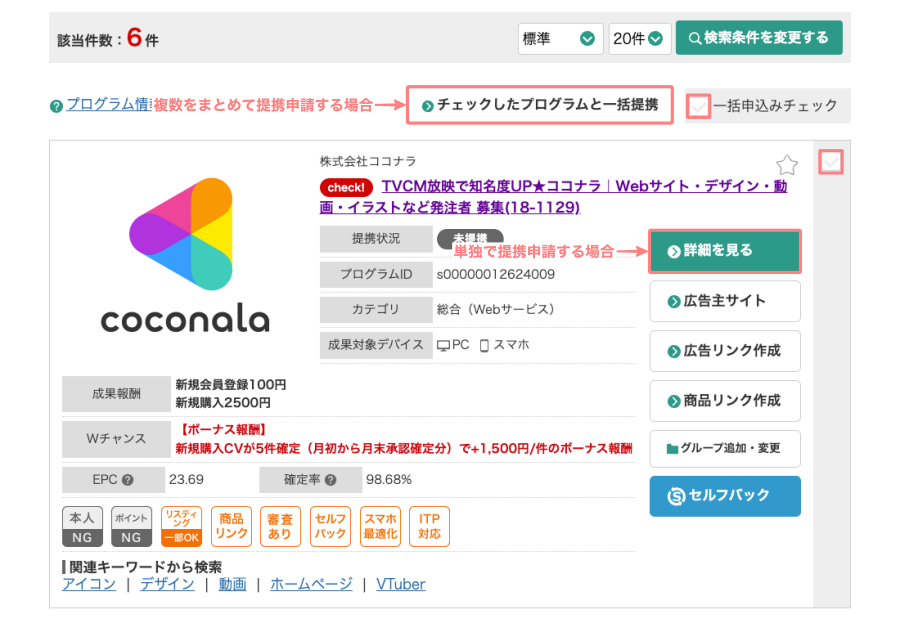This screenshot has height=620, width=900.
Task: Open the VTuber related keyword link
Action: (401, 584)
